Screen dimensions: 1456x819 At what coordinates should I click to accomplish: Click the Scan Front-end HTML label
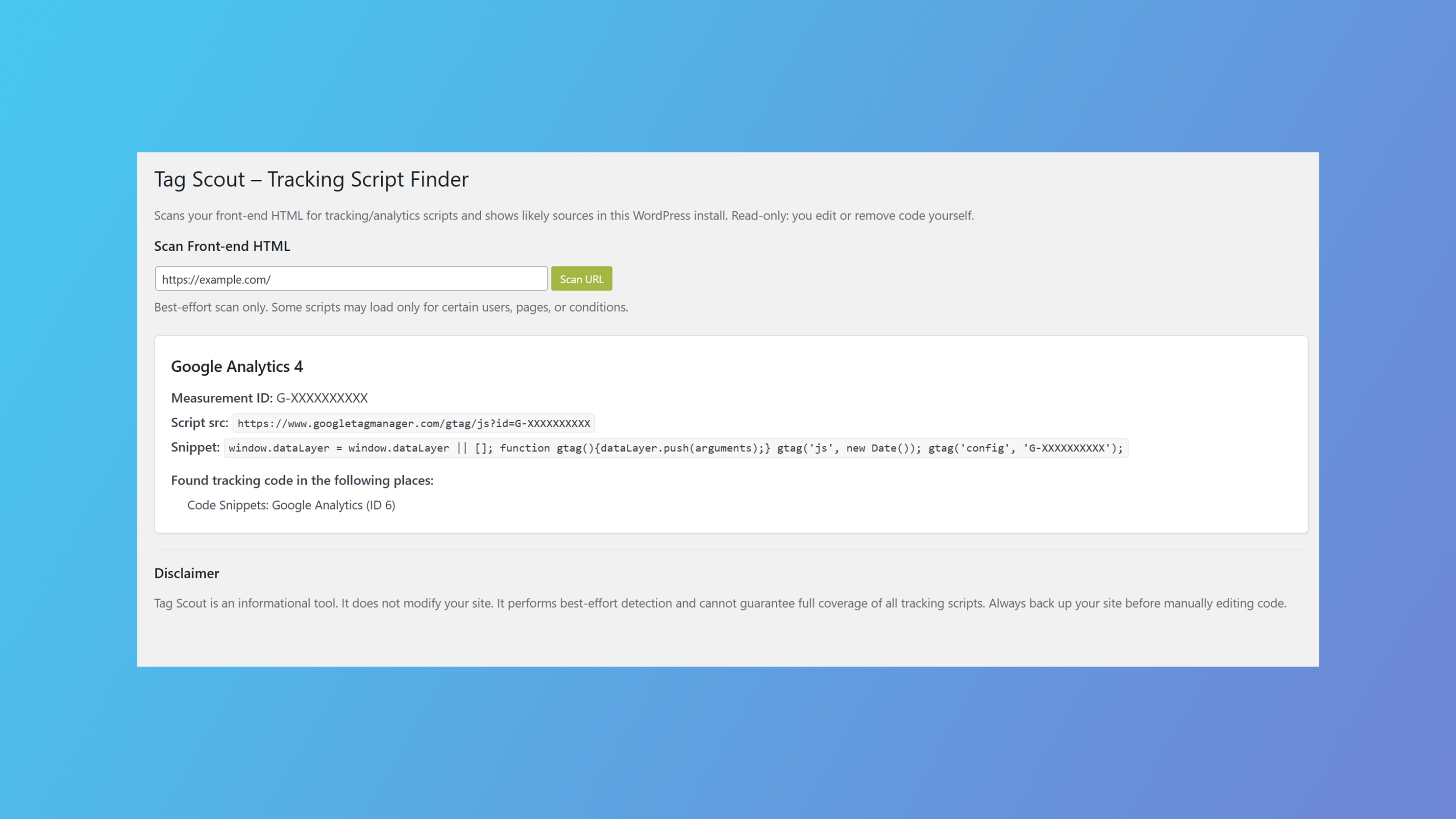click(x=222, y=246)
